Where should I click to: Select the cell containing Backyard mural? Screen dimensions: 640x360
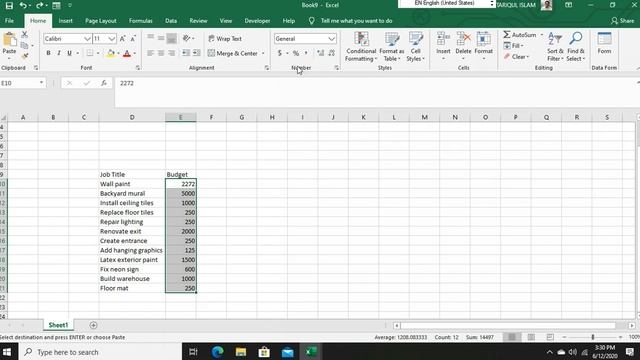pos(132,193)
